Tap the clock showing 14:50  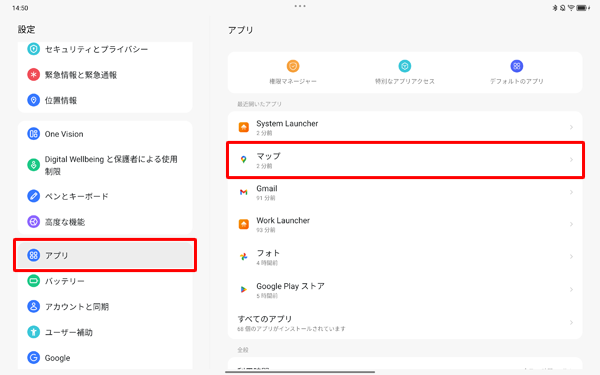(20, 8)
